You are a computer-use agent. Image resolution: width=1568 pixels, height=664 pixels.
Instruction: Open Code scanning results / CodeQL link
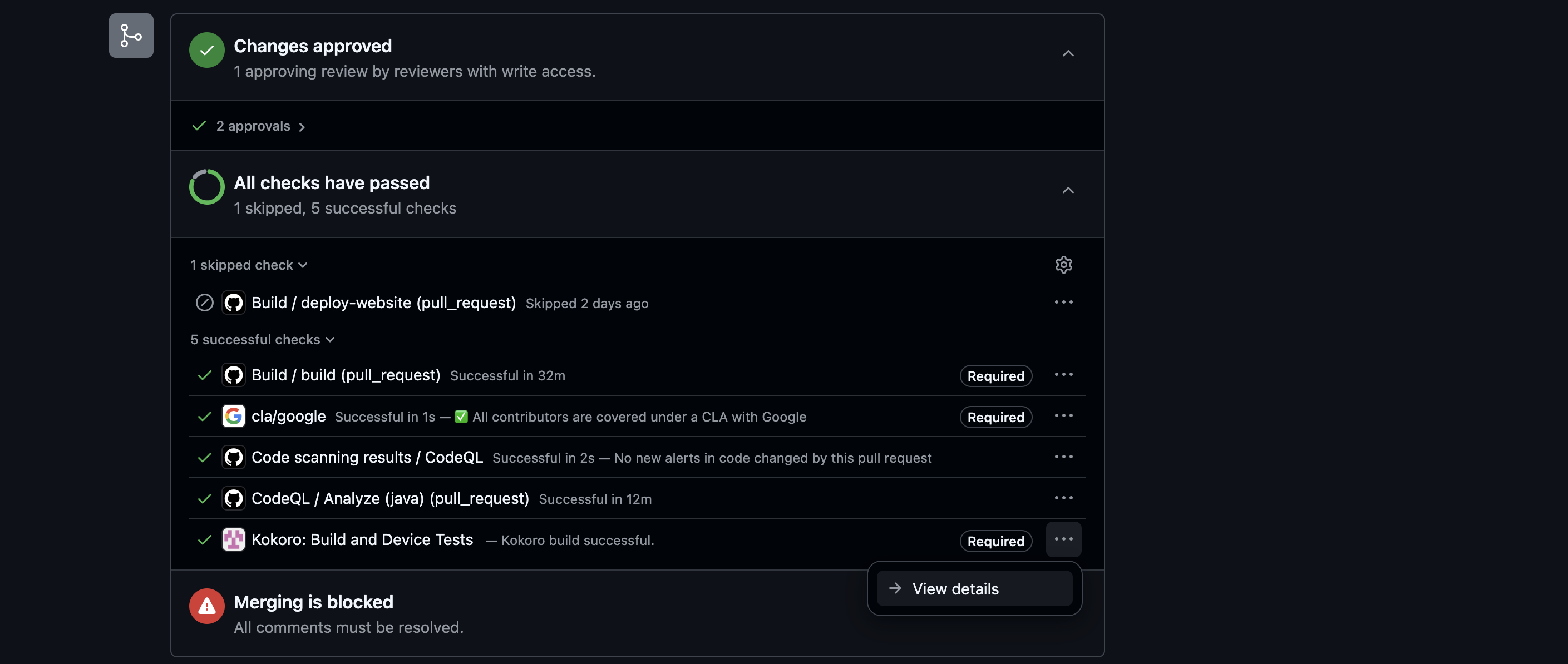point(367,458)
